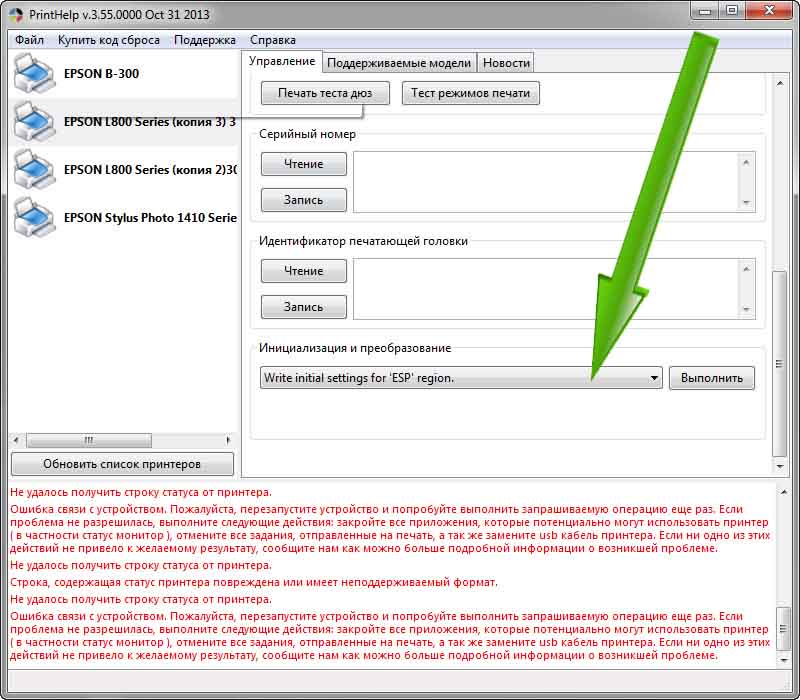Switch to the Новости tab
This screenshot has width=800, height=700.
tap(506, 63)
